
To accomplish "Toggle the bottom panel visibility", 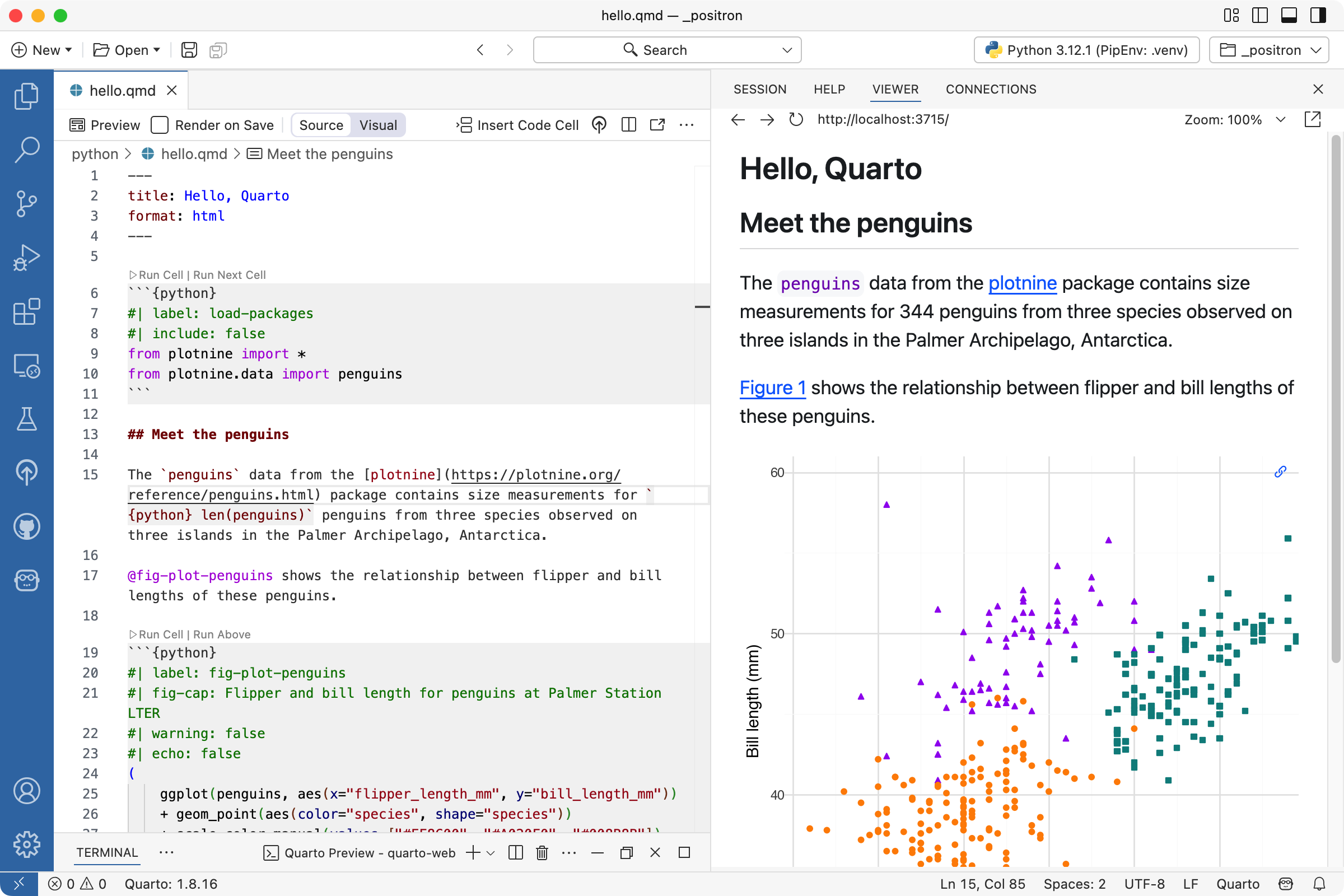I will [1289, 16].
